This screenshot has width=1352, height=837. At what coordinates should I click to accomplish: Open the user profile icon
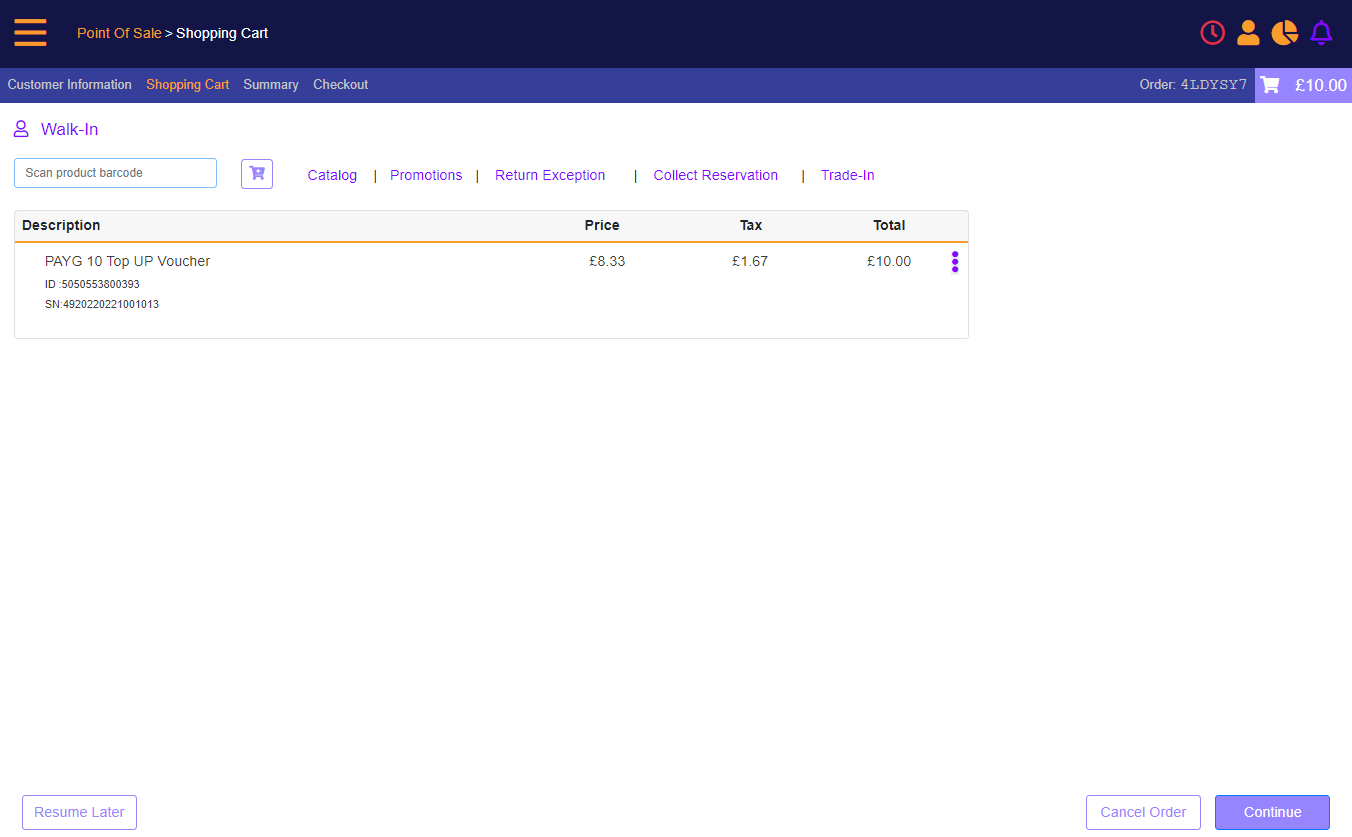[1248, 33]
